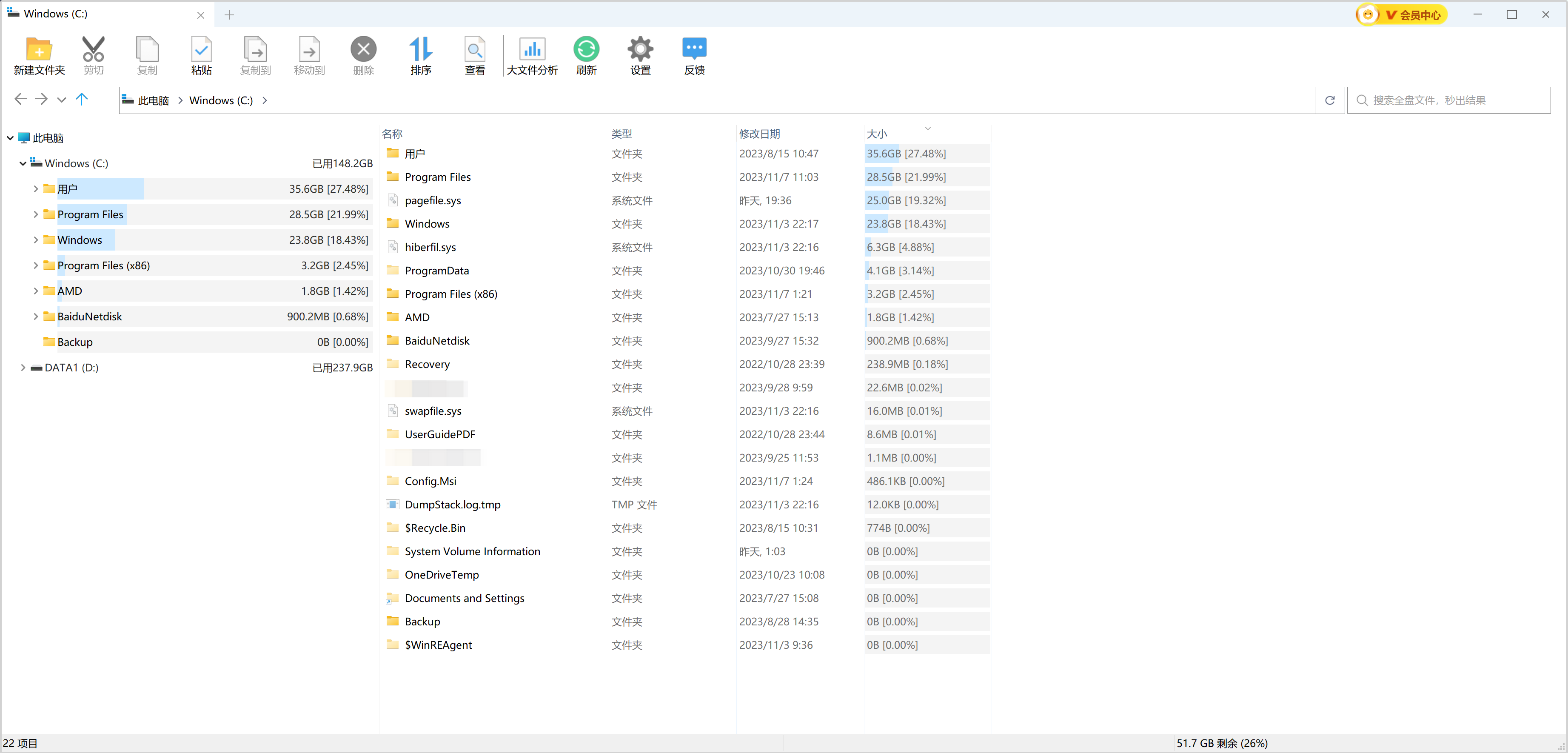
Task: Expand the DATA1 (D:) drive node
Action: [23, 368]
